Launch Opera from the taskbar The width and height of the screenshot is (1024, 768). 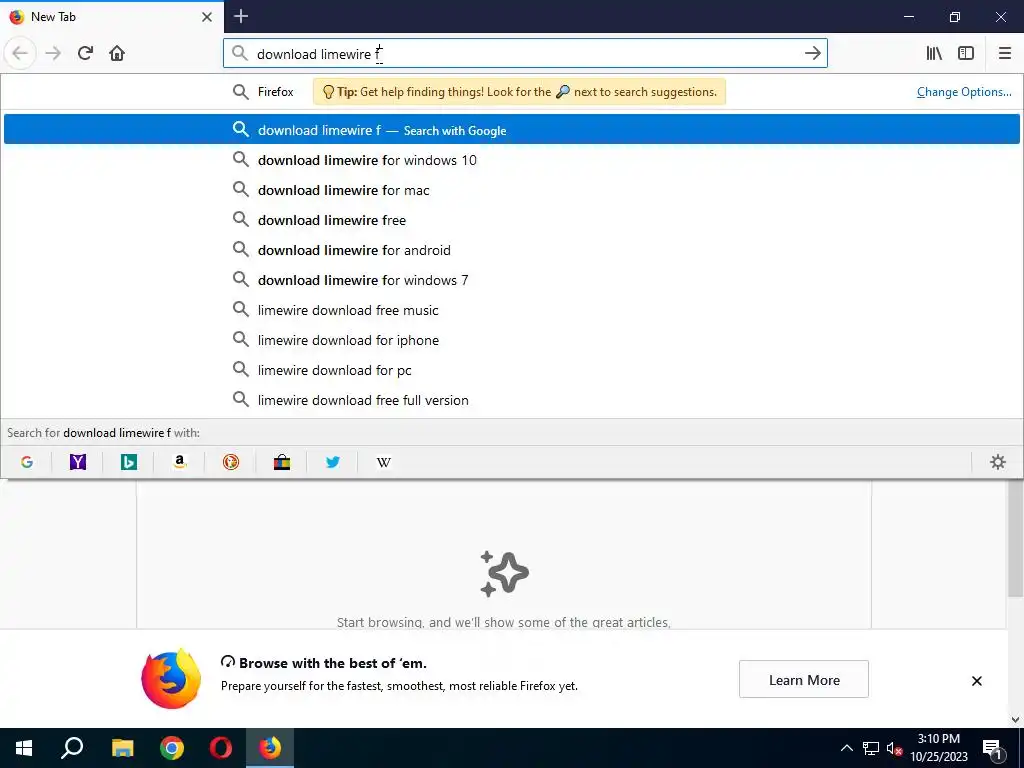point(221,748)
